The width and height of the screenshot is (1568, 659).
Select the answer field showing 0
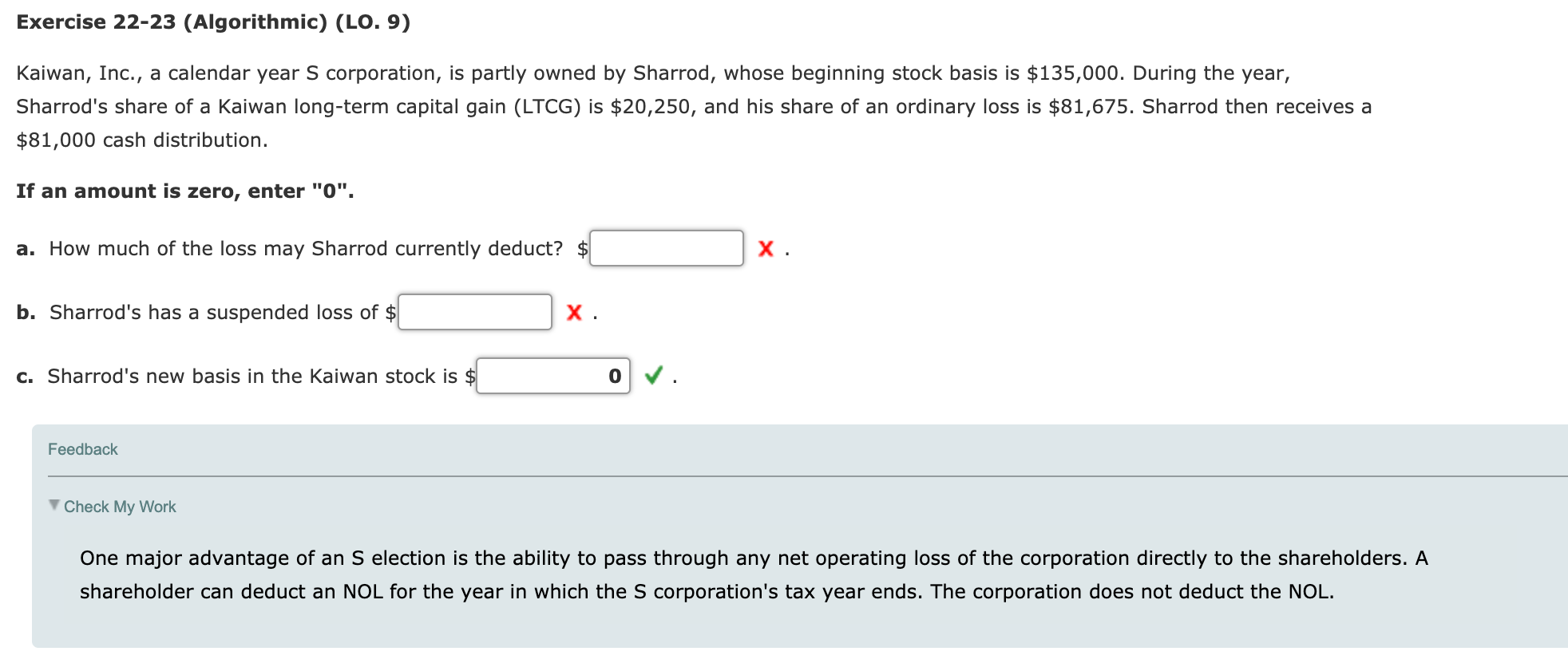(553, 373)
